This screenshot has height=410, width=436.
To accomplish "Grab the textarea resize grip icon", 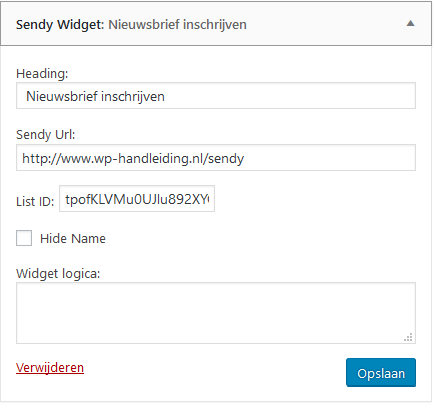I will (x=408, y=337).
